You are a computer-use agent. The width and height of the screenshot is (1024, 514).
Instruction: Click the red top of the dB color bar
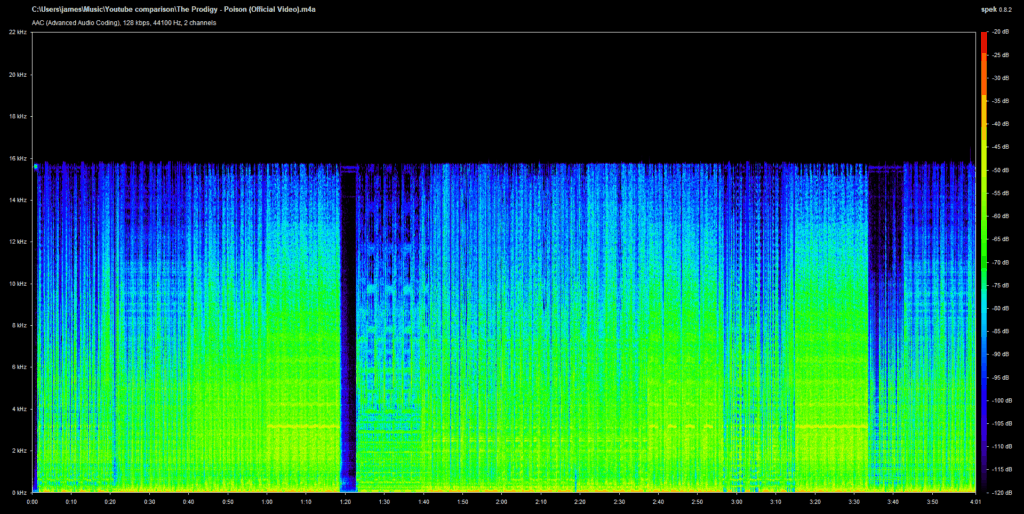tap(984, 36)
